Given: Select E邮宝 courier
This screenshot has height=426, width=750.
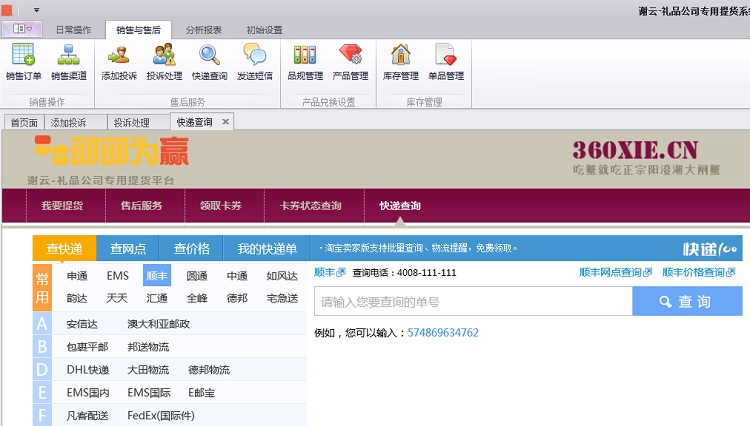Looking at the screenshot, I should click(x=201, y=393).
